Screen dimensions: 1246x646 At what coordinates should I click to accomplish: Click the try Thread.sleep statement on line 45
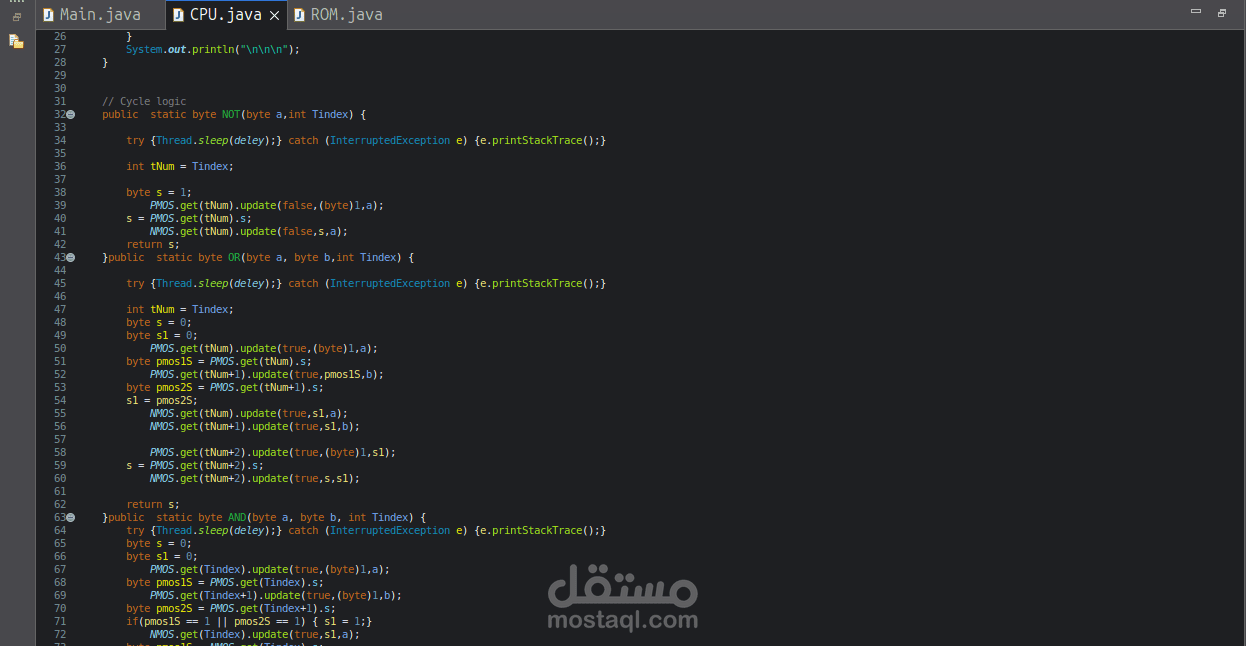366,283
